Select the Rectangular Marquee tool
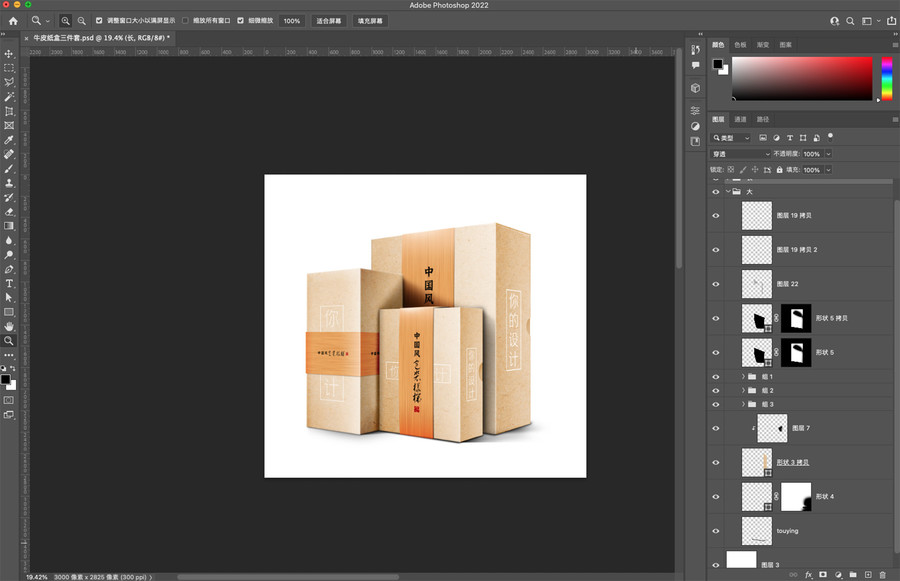The width and height of the screenshot is (900, 581). [9, 68]
